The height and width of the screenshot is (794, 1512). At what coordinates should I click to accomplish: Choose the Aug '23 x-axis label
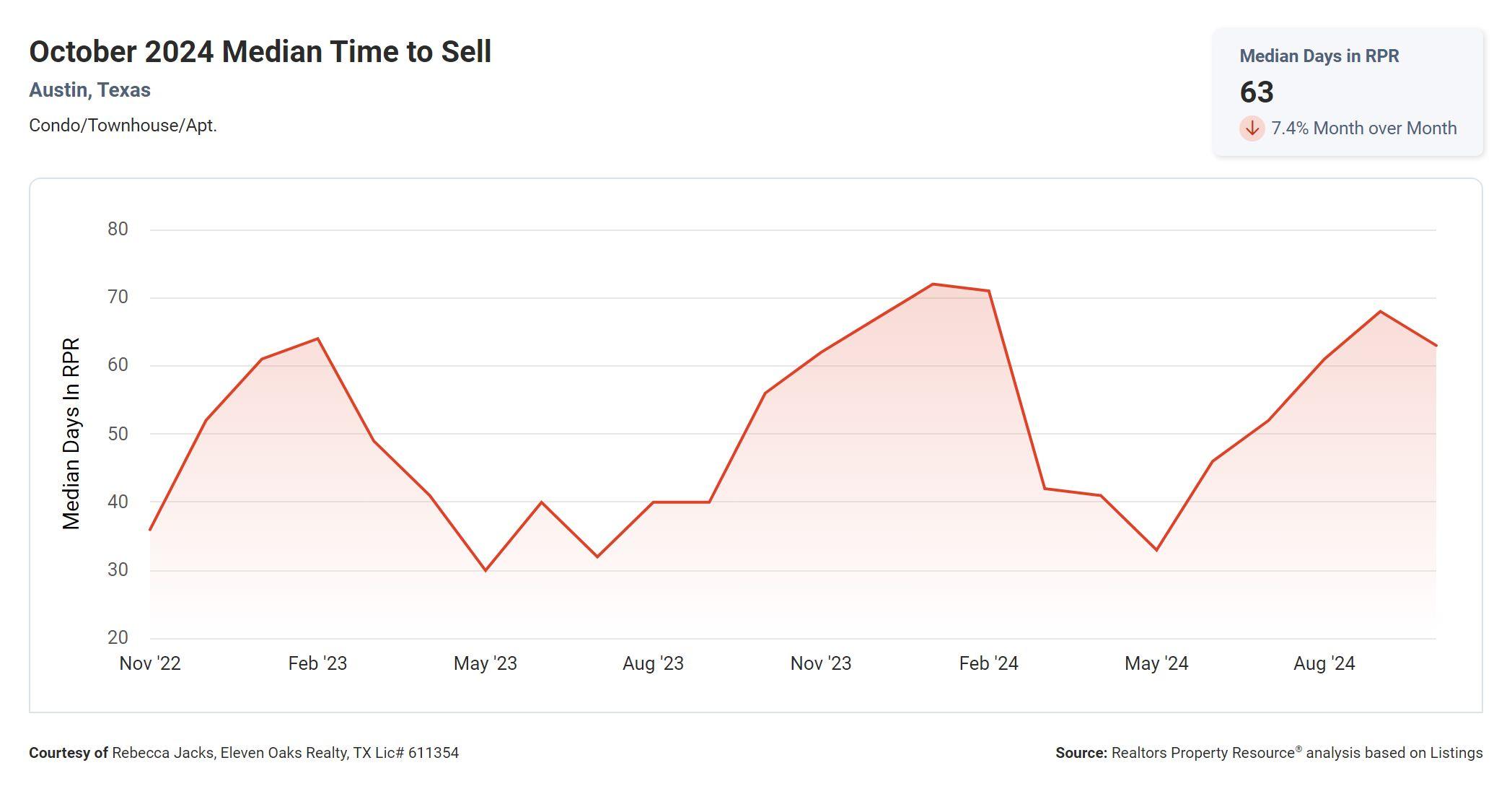pyautogui.click(x=653, y=663)
